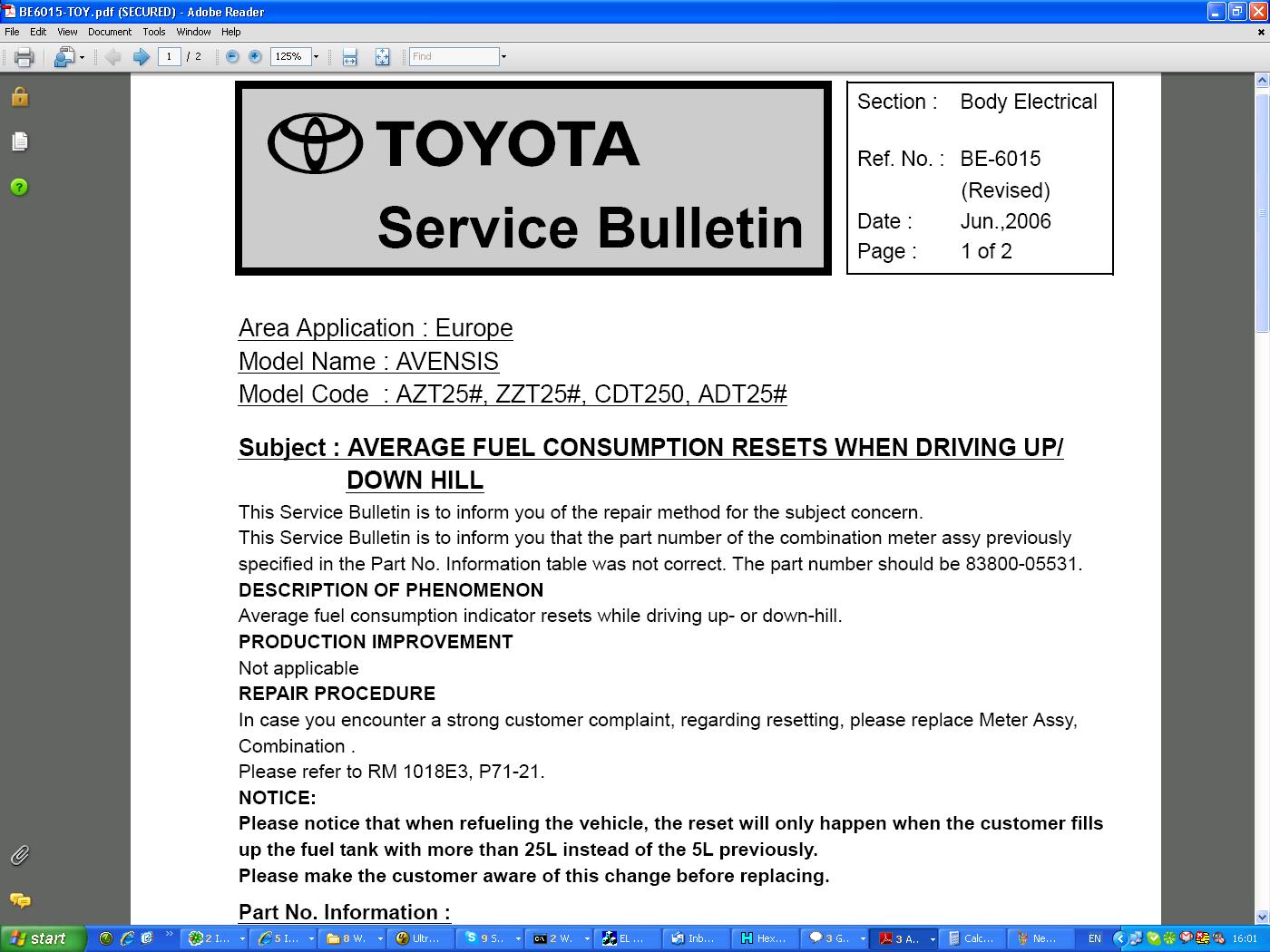This screenshot has width=1270, height=952.
Task: Click the Find text field
Action: click(x=454, y=57)
